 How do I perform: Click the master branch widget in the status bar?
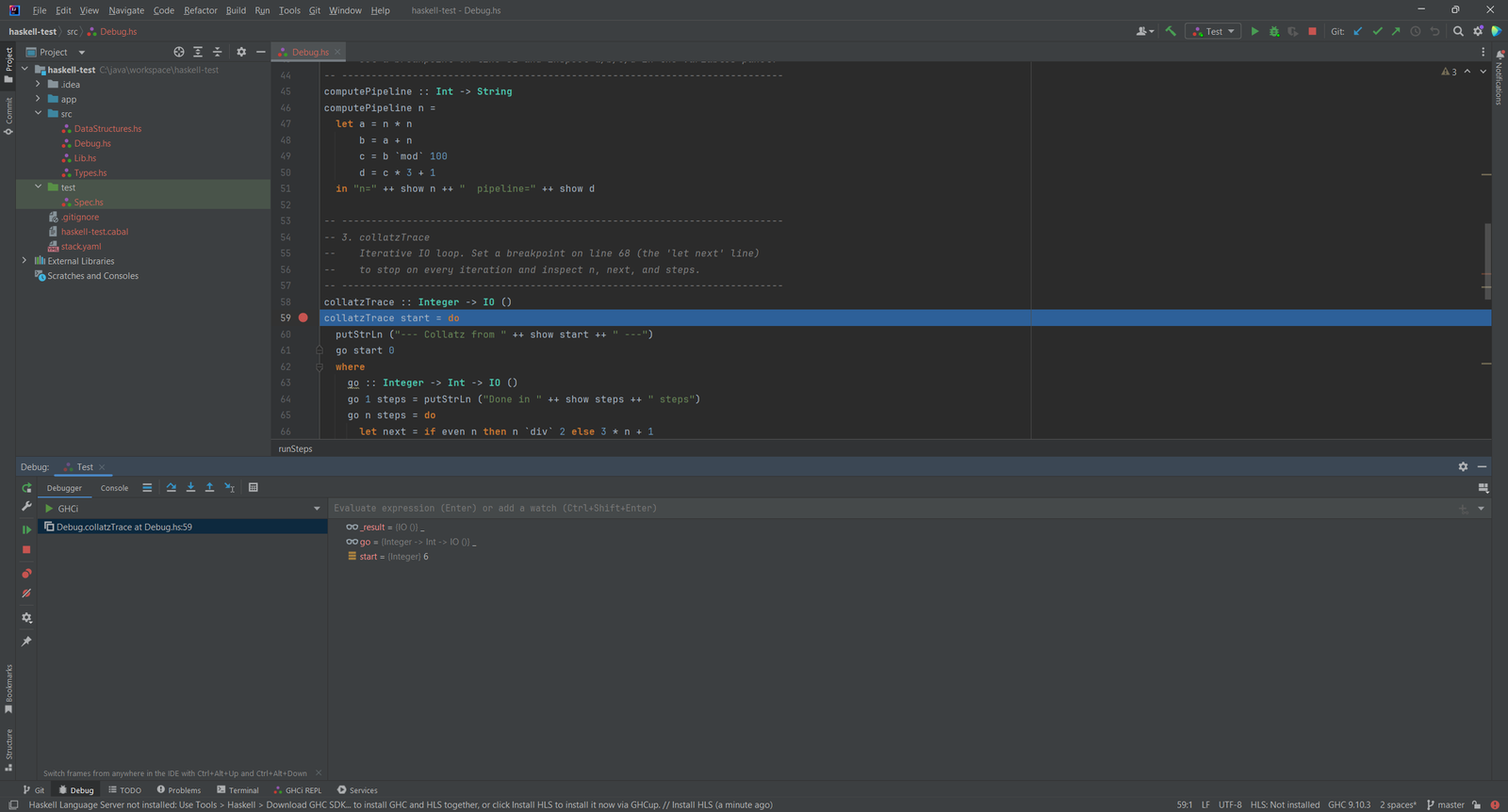[x=1446, y=804]
